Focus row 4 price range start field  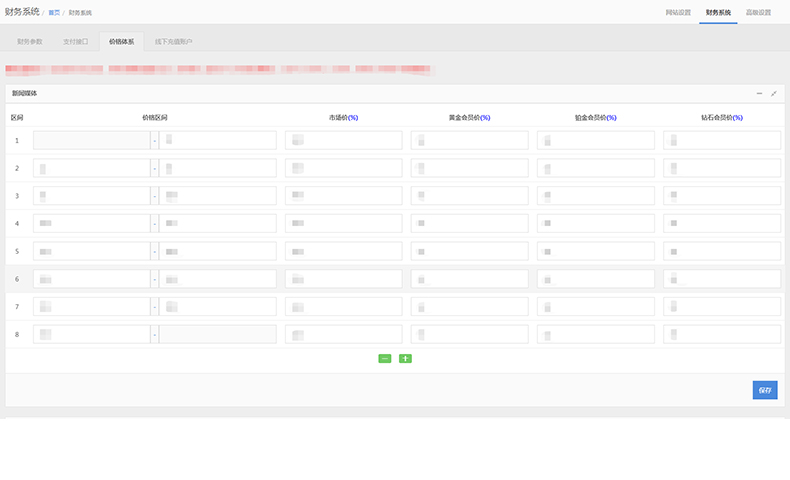[x=91, y=223]
